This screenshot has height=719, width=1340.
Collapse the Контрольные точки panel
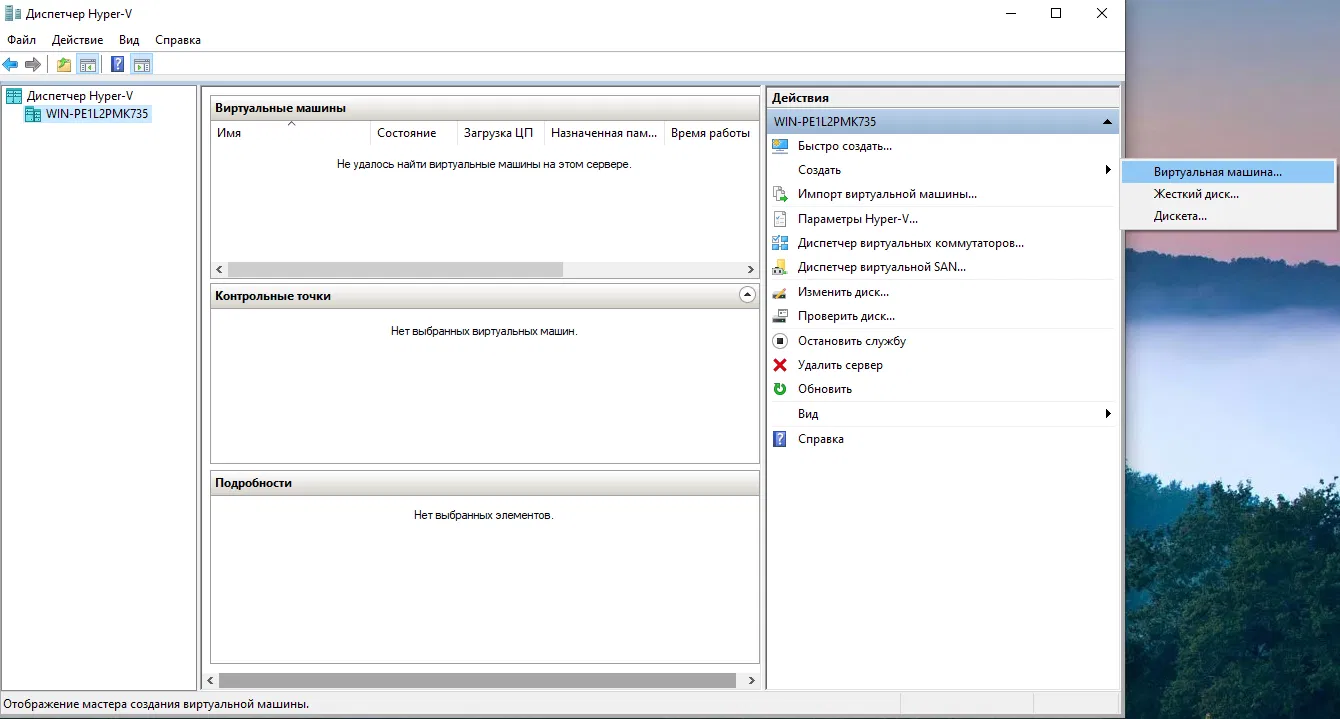pos(747,295)
